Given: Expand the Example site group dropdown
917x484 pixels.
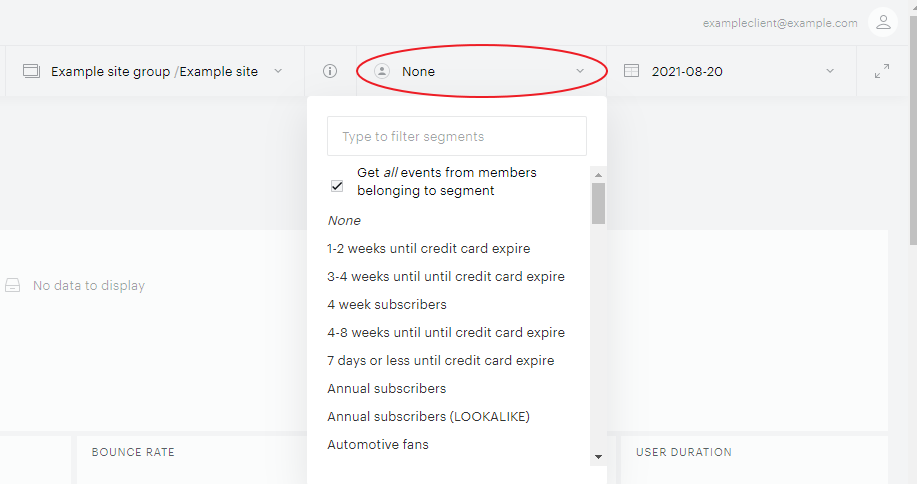Looking at the screenshot, I should click(278, 71).
